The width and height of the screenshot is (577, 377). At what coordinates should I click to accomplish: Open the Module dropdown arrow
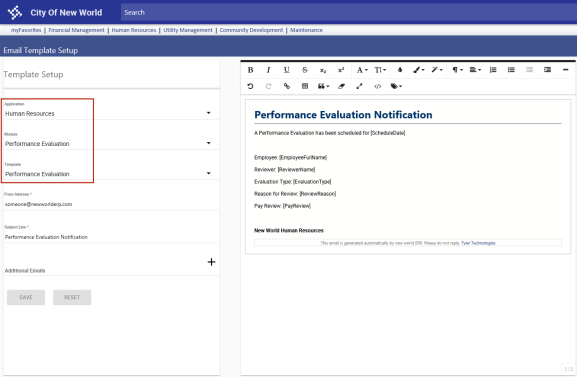(209, 143)
